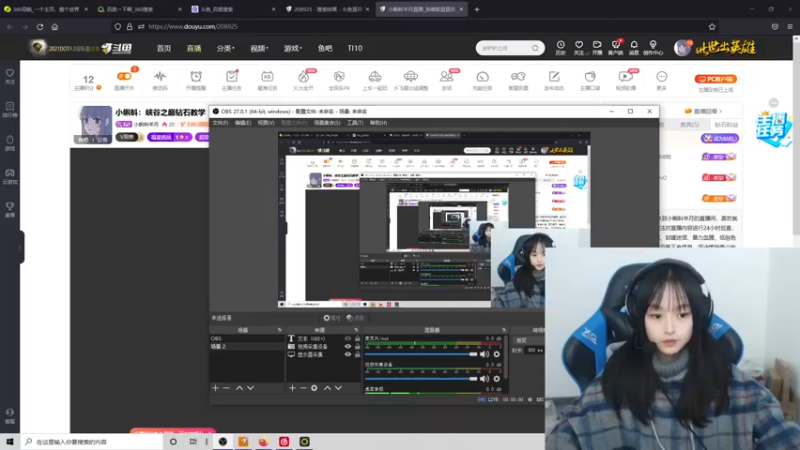Open the gauge recharge tasks icon
The image size is (800, 450).
(483, 77)
